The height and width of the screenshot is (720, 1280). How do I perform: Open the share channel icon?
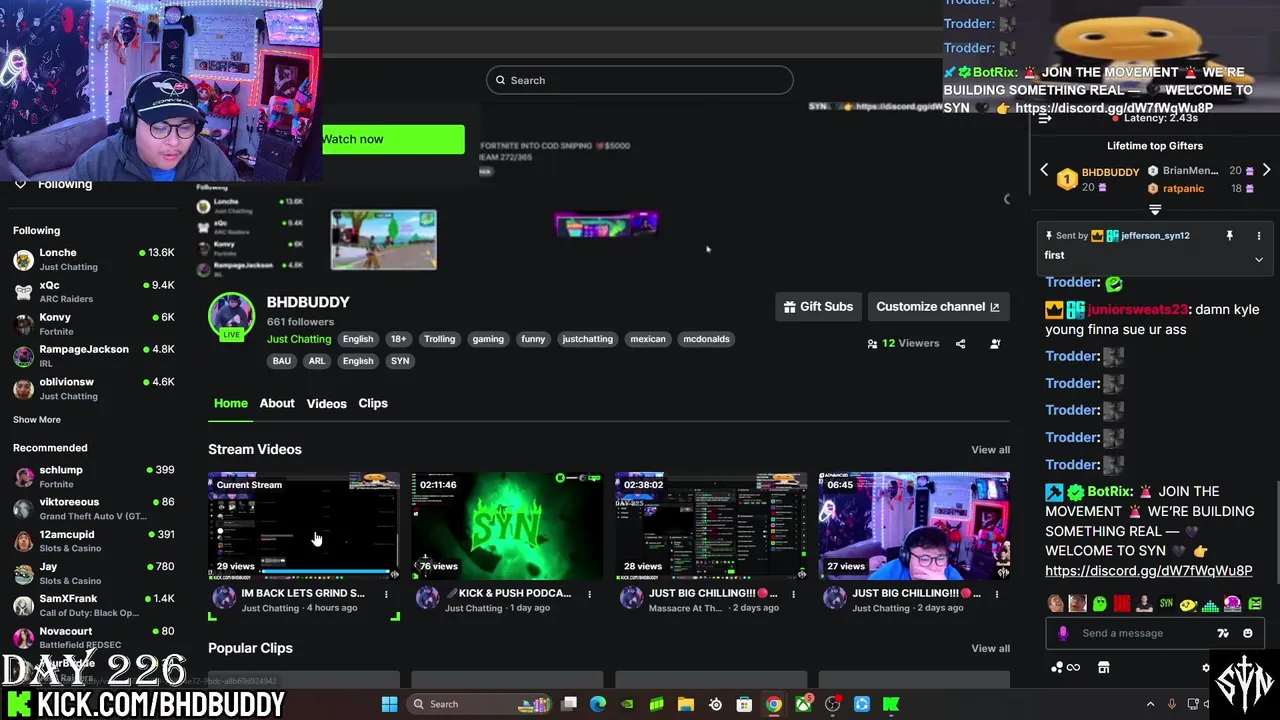960,344
